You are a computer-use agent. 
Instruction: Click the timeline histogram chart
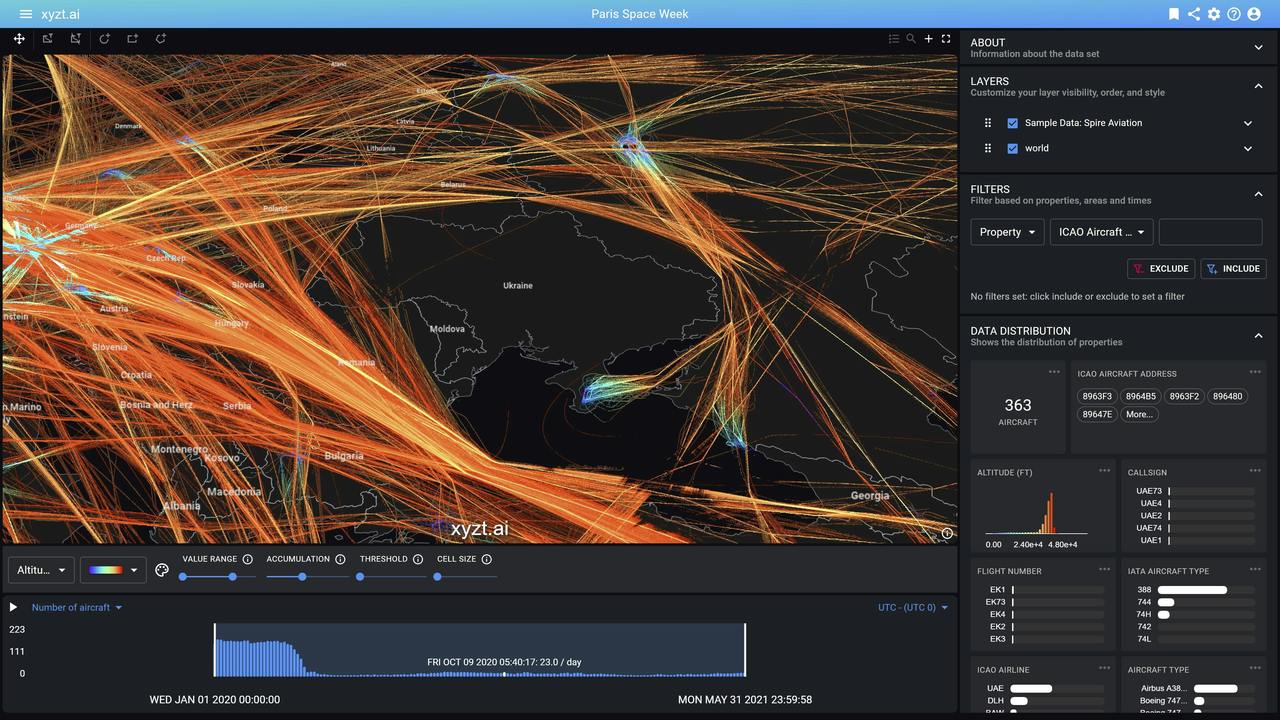pos(480,650)
